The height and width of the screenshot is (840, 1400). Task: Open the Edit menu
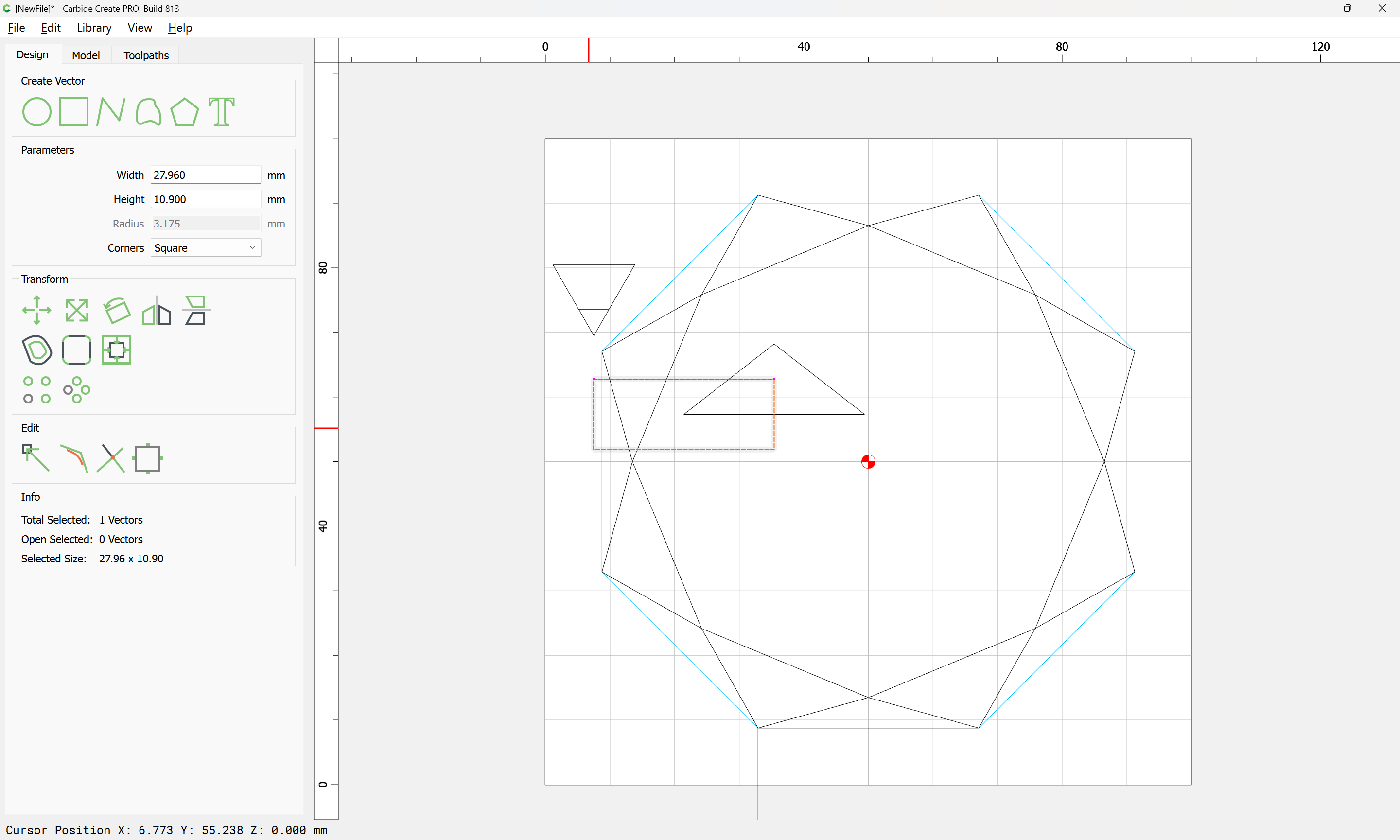point(51,28)
